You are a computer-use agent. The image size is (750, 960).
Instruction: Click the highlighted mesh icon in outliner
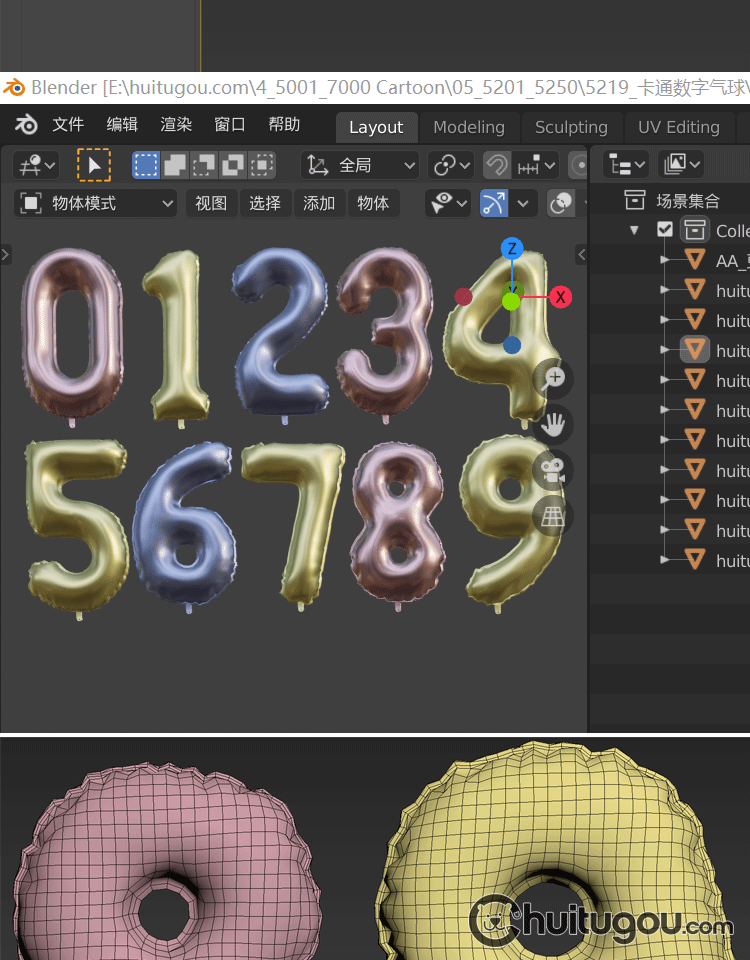(x=695, y=350)
